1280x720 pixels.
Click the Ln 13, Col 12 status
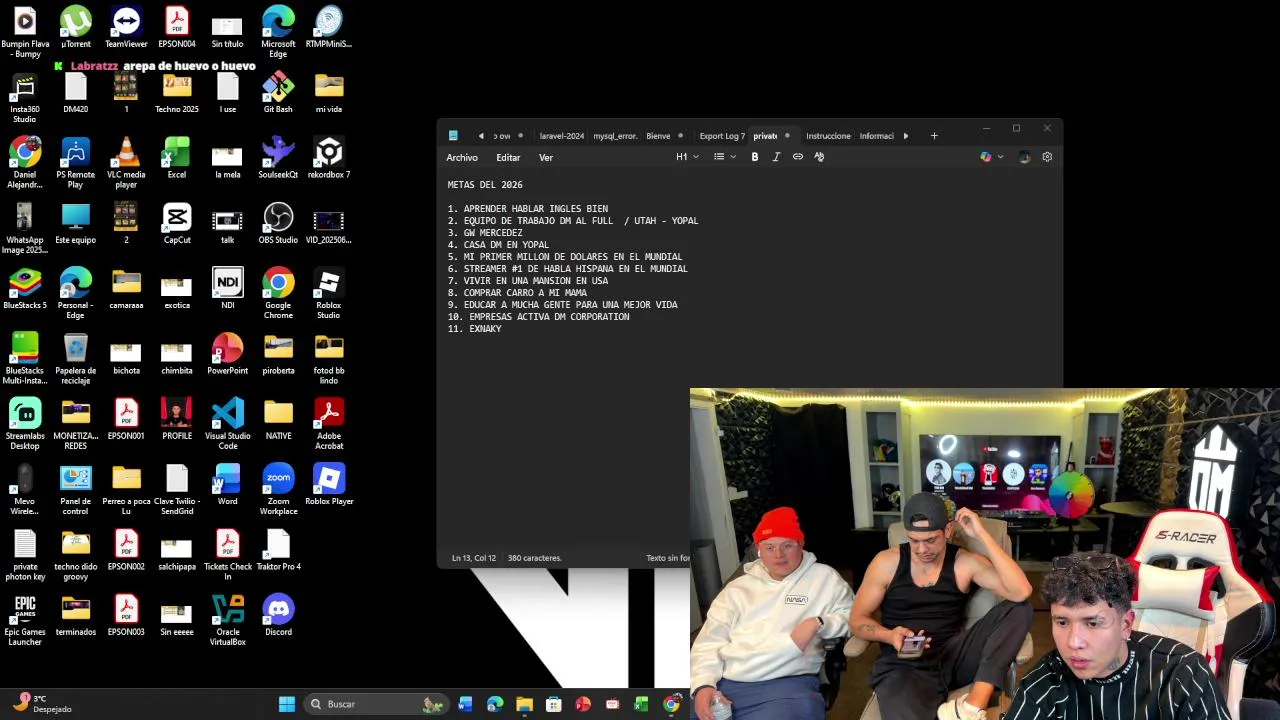474,558
